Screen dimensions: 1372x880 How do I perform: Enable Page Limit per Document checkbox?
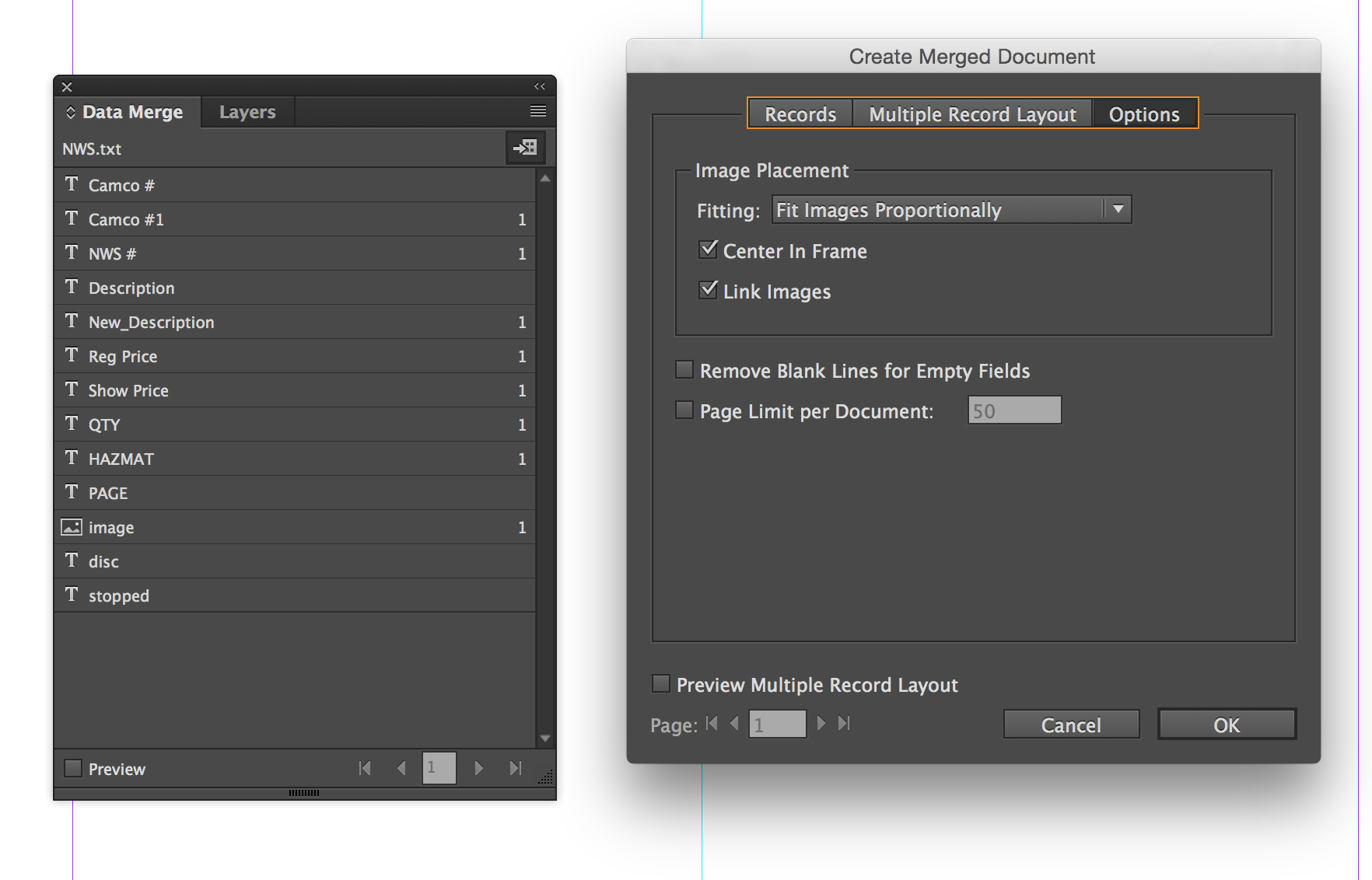(684, 410)
